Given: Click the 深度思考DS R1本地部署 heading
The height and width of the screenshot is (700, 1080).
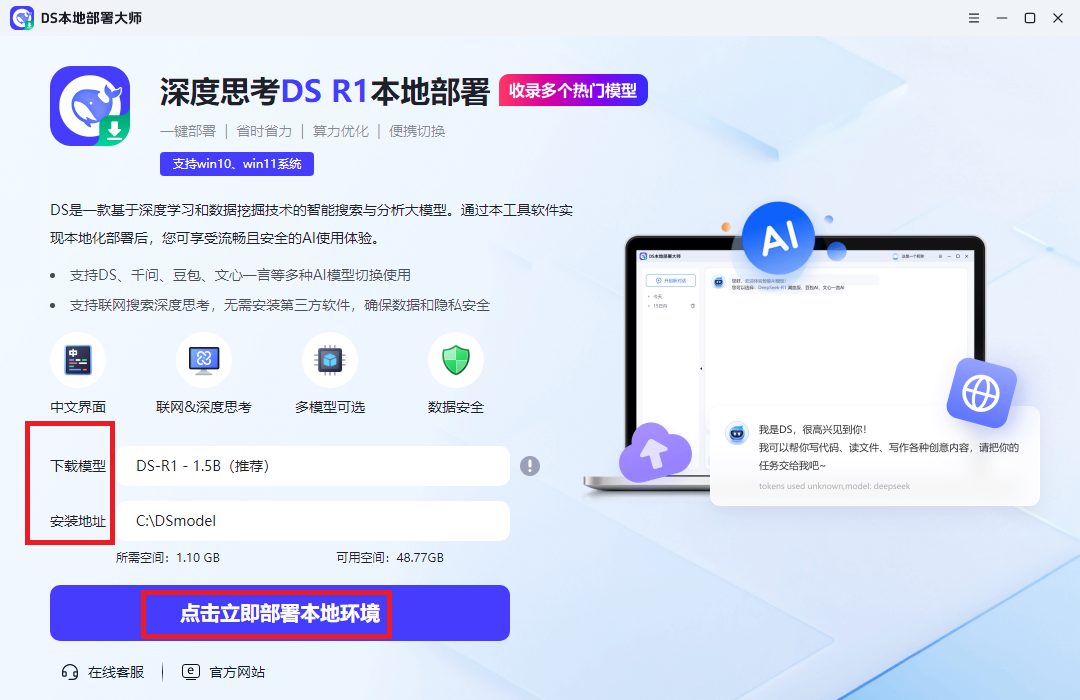Looking at the screenshot, I should click(324, 92).
